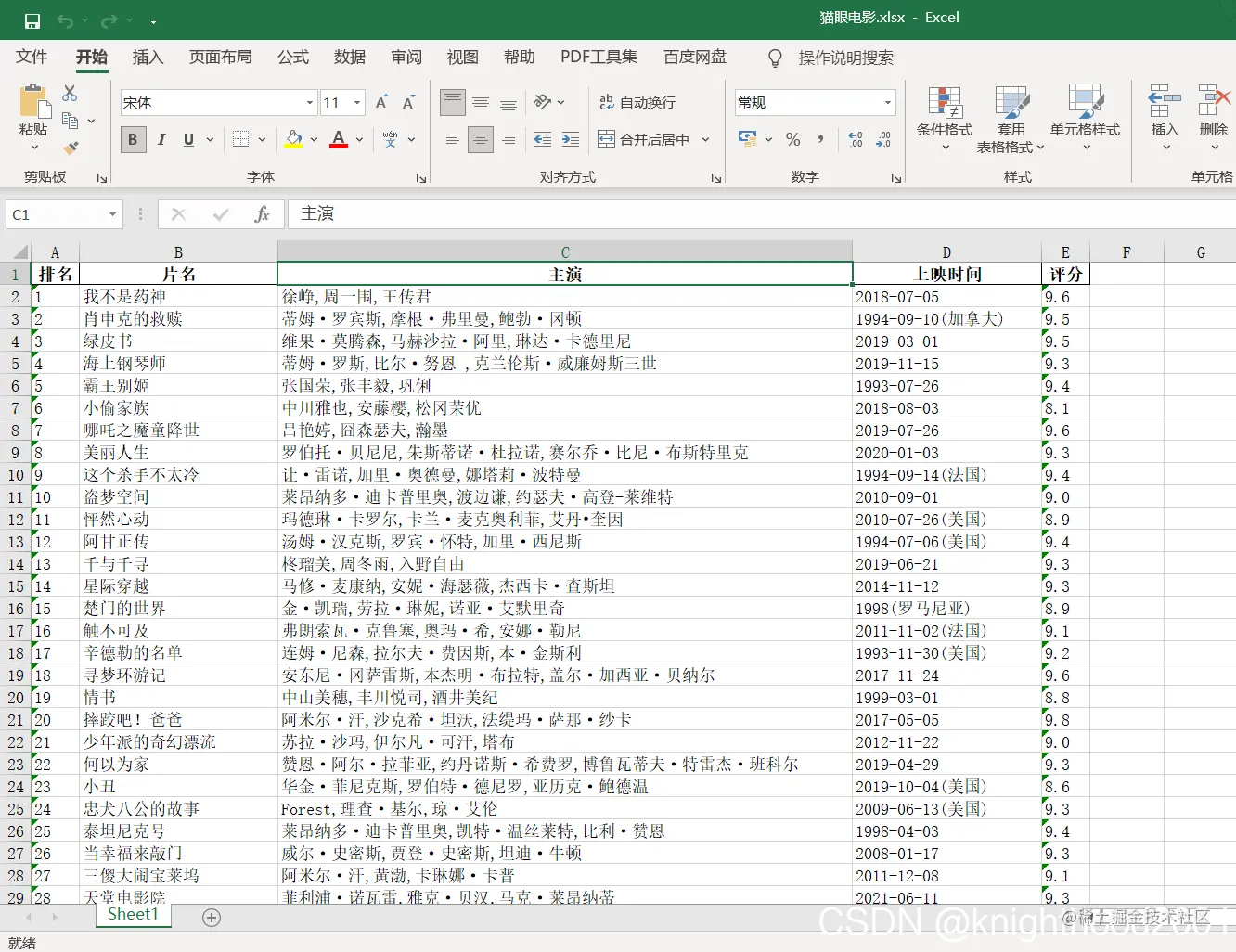Click the Percent Style icon
The width and height of the screenshot is (1236, 952).
click(x=792, y=139)
